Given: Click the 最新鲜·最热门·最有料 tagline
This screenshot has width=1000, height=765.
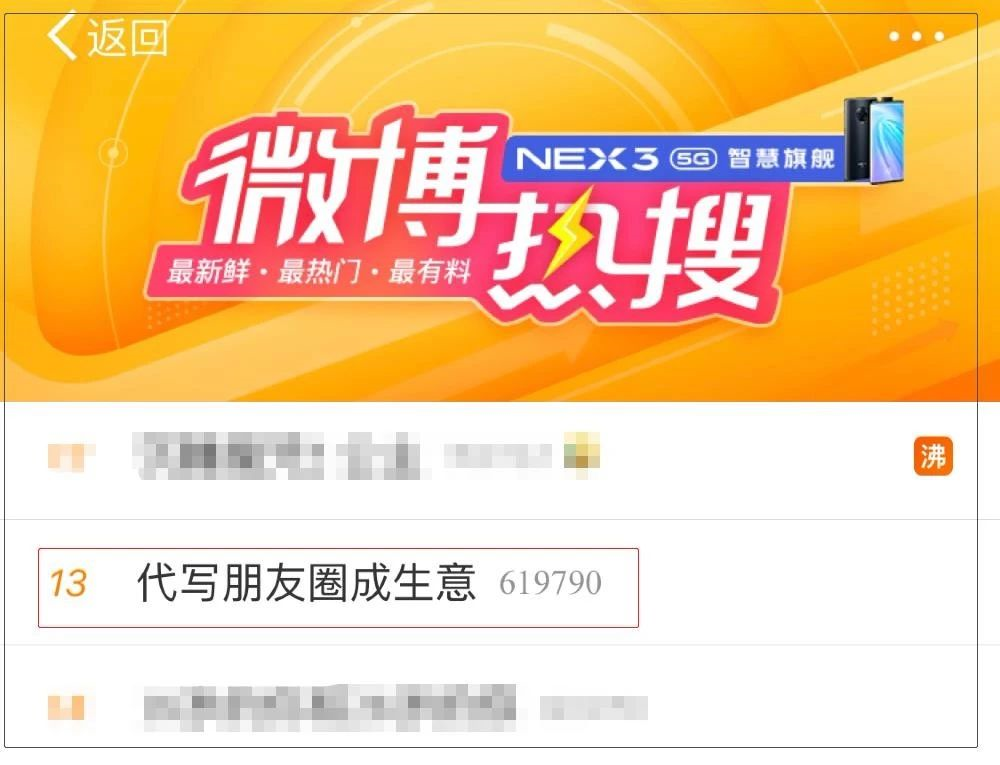Looking at the screenshot, I should (x=319, y=271).
